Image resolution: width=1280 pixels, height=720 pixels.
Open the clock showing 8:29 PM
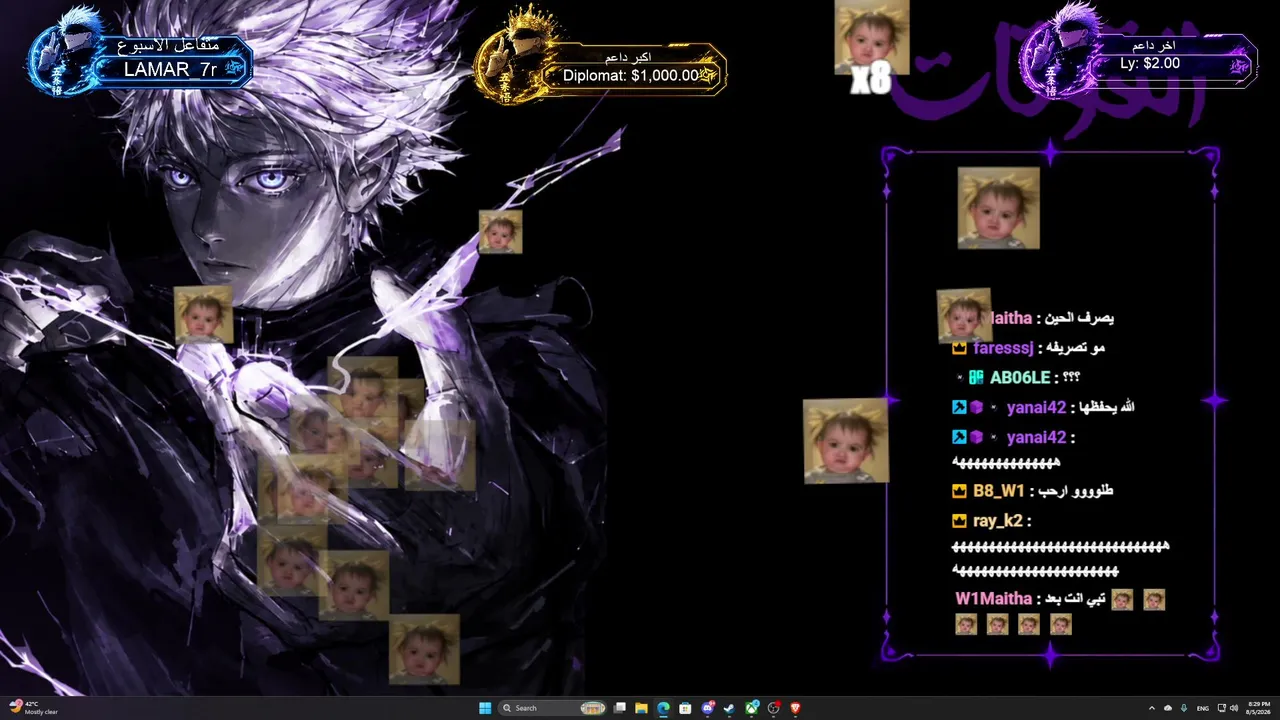point(1256,708)
